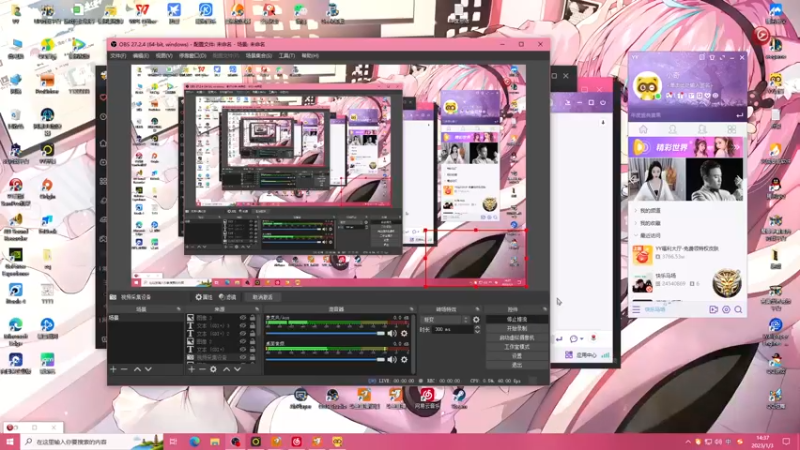Open YY apps grid tab icon
This screenshot has height=450, width=800.
[x=732, y=130]
